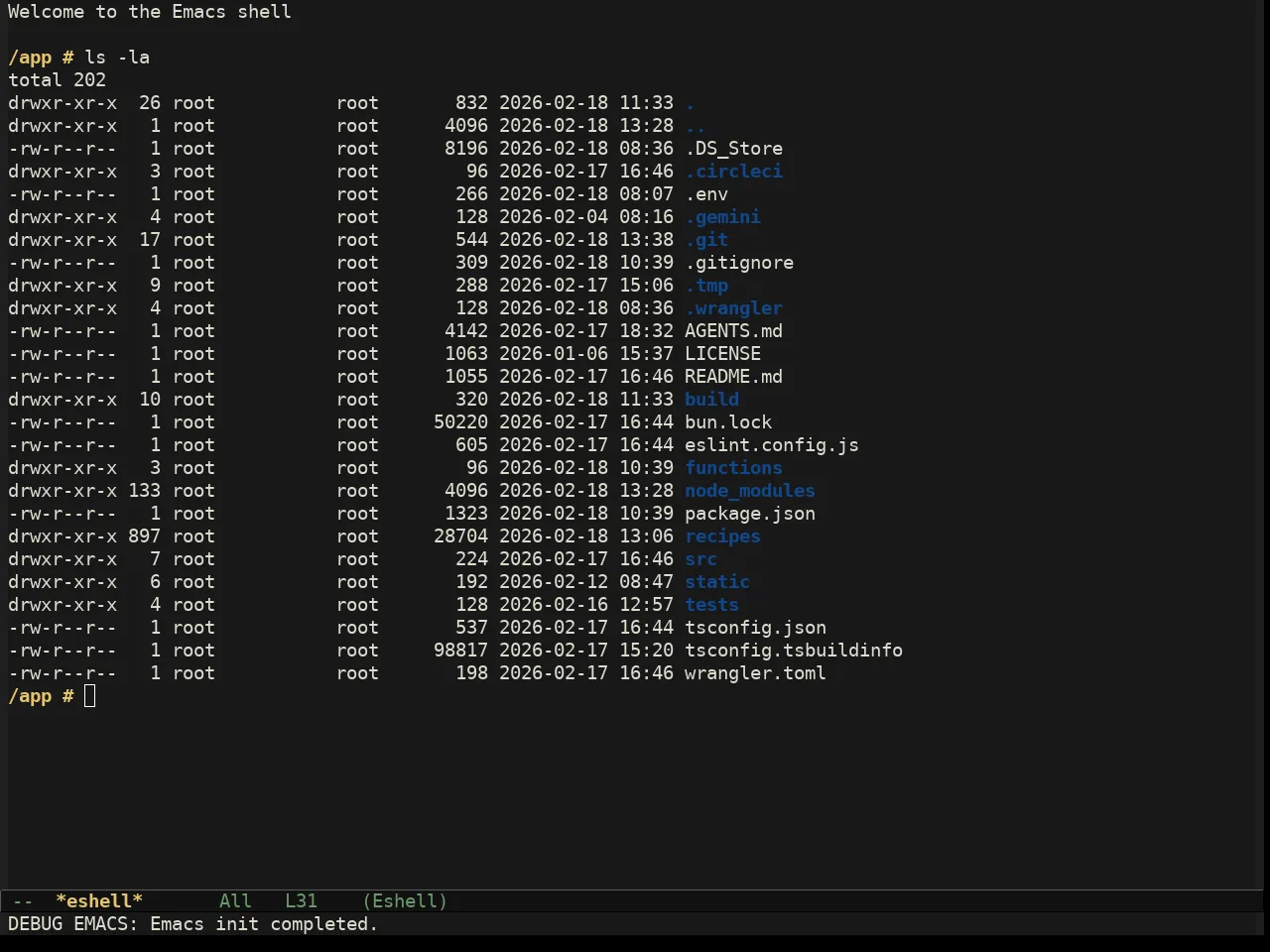The image size is (1270, 952).
Task: Click the L31 line number indicator
Action: click(301, 900)
